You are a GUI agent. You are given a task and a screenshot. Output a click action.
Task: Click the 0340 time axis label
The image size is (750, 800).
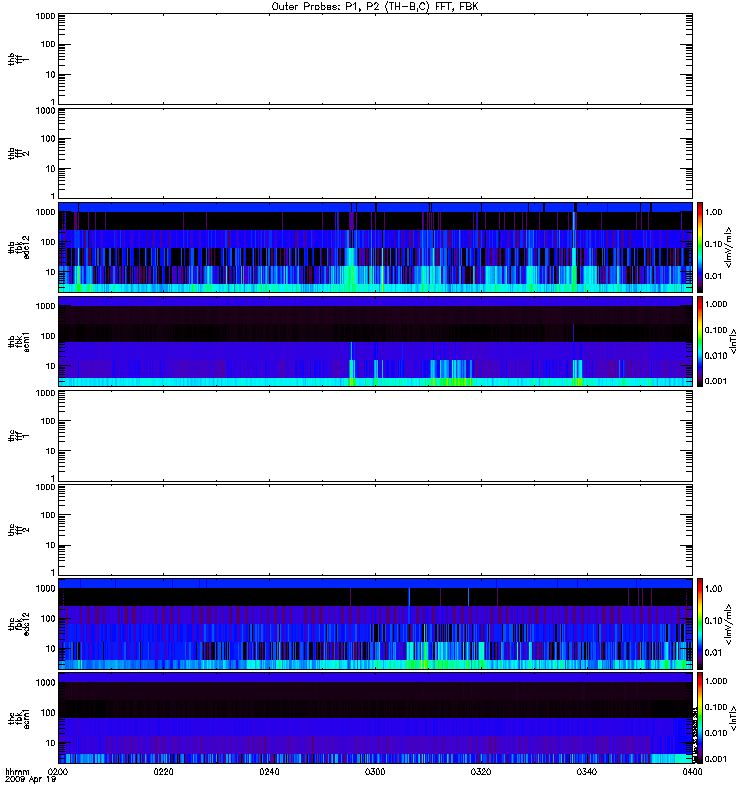[x=587, y=771]
